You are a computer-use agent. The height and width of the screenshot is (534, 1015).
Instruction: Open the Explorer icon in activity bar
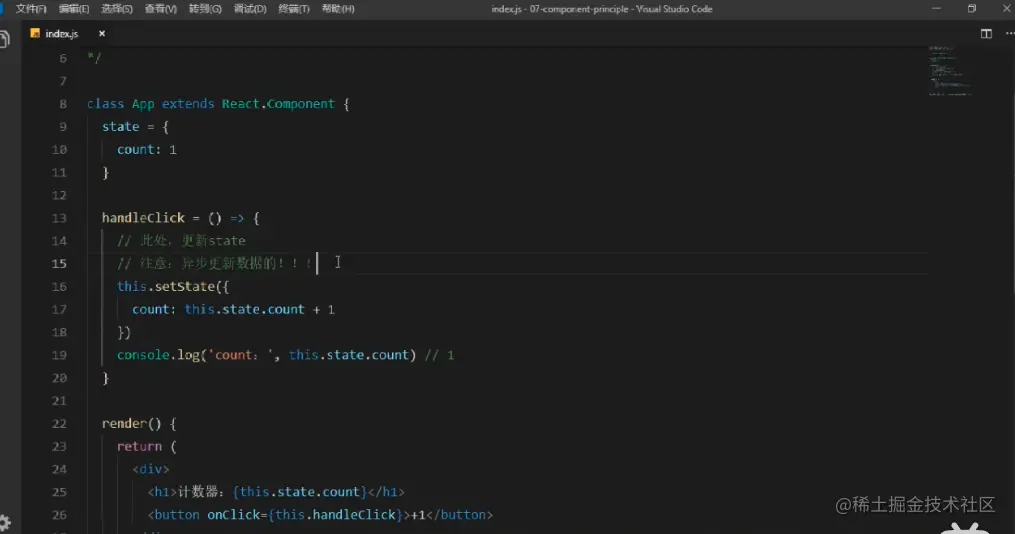[x=5, y=39]
